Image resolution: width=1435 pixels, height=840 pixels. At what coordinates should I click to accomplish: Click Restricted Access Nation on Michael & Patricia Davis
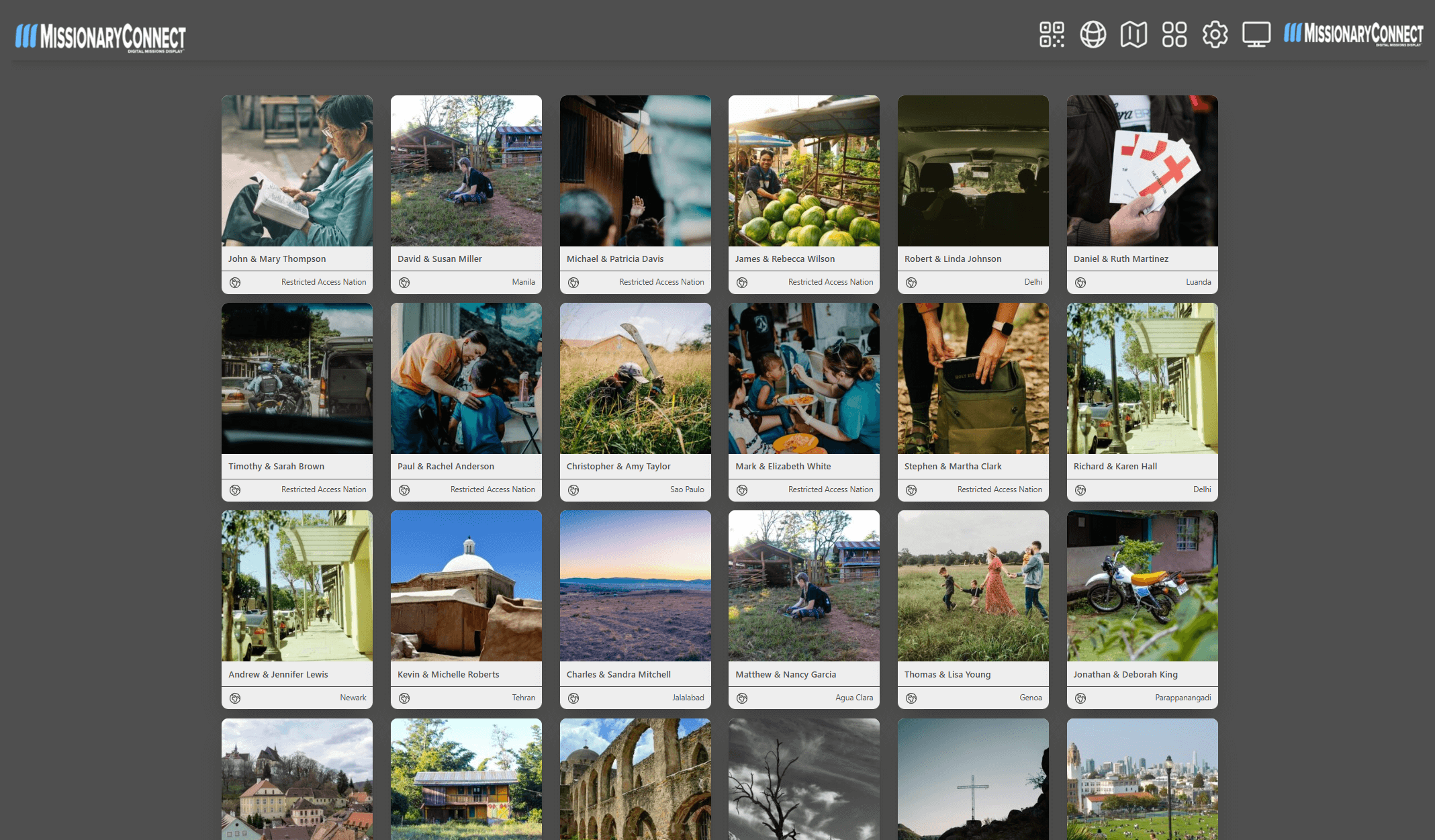click(661, 282)
